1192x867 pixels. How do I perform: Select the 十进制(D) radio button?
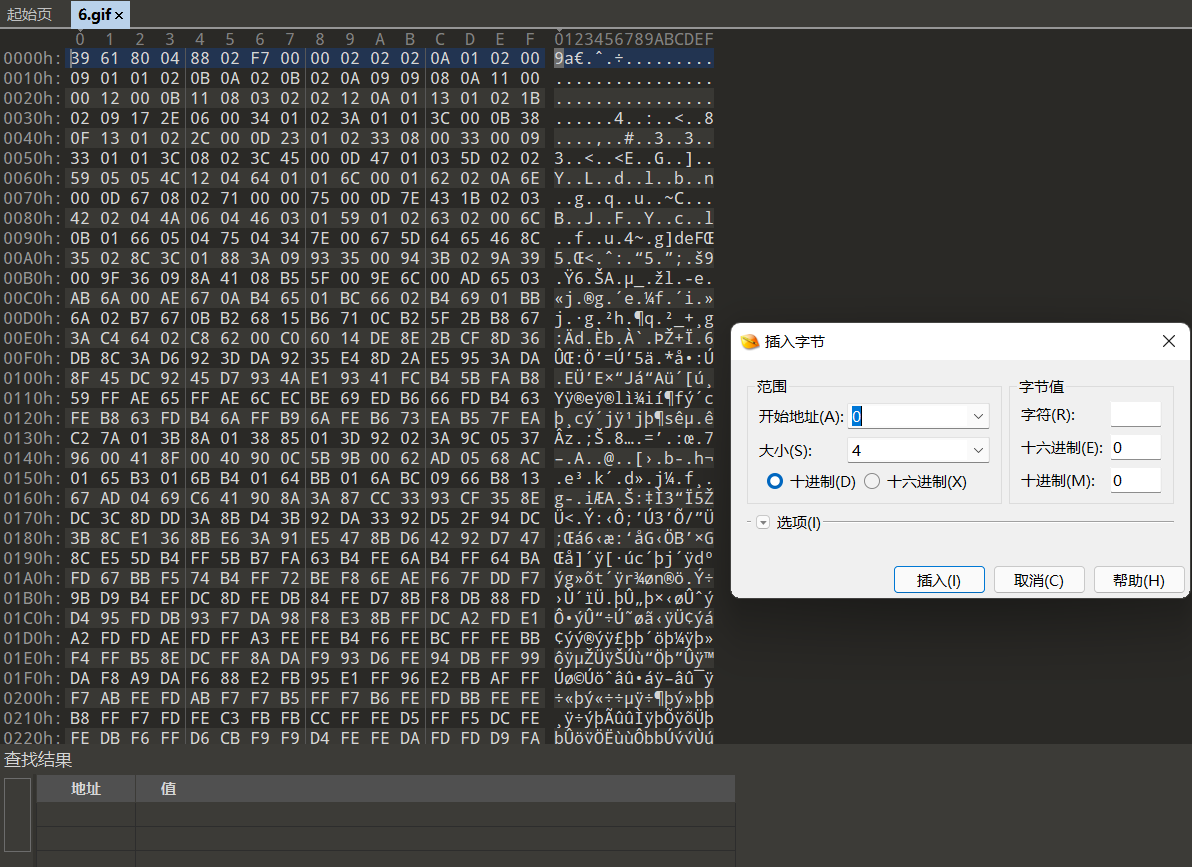[774, 480]
